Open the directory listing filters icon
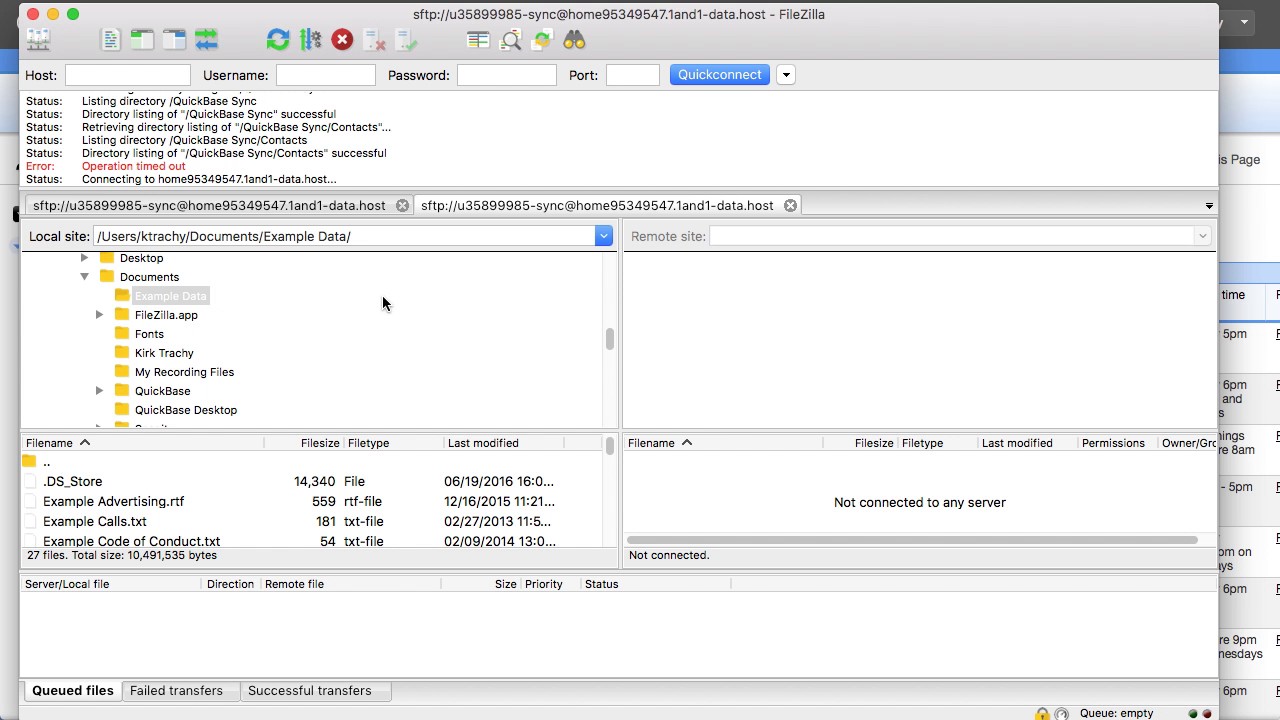The image size is (1280, 720). click(x=478, y=40)
